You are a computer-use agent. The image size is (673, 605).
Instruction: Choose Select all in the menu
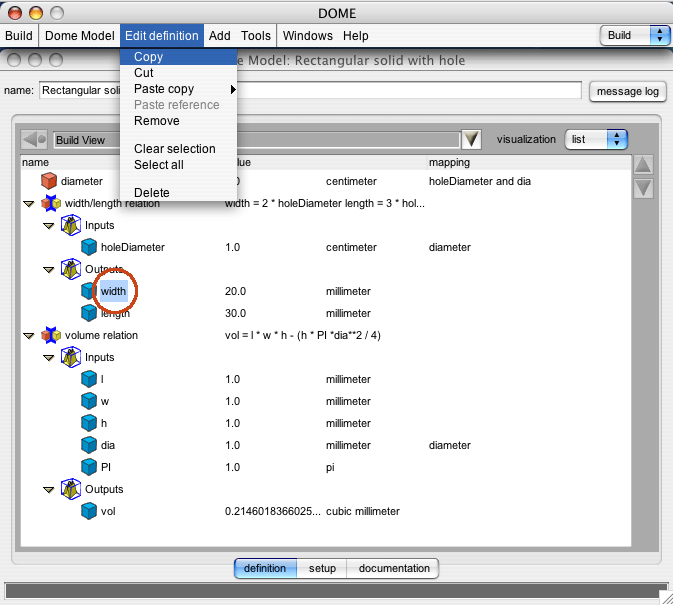point(179,165)
